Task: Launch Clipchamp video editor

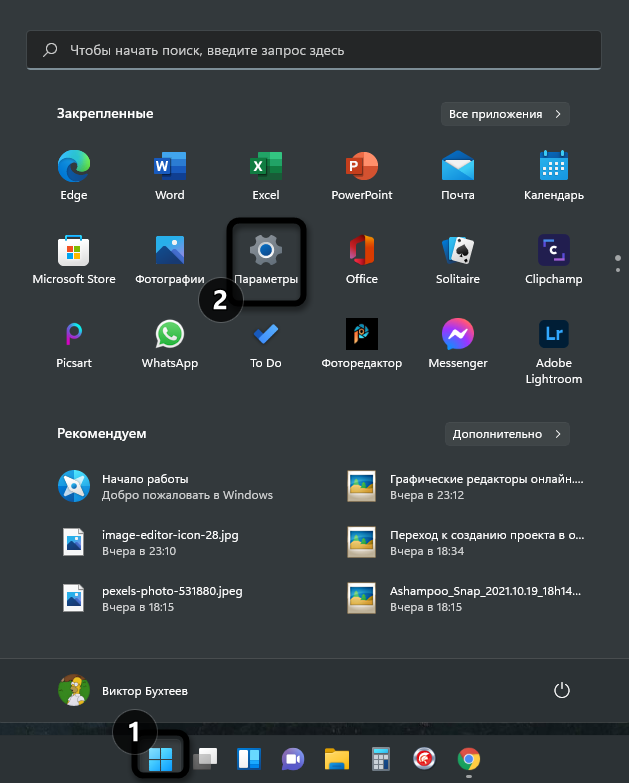Action: pos(554,260)
